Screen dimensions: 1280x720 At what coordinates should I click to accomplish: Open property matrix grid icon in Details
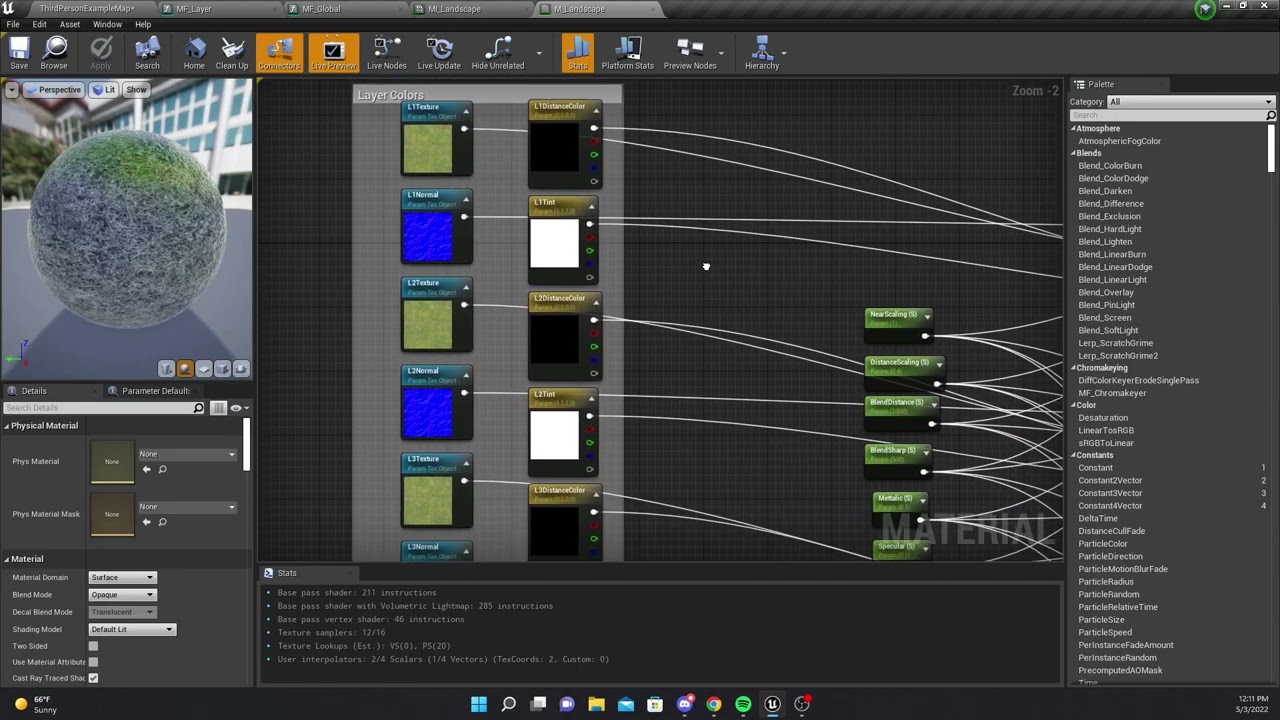[218, 408]
